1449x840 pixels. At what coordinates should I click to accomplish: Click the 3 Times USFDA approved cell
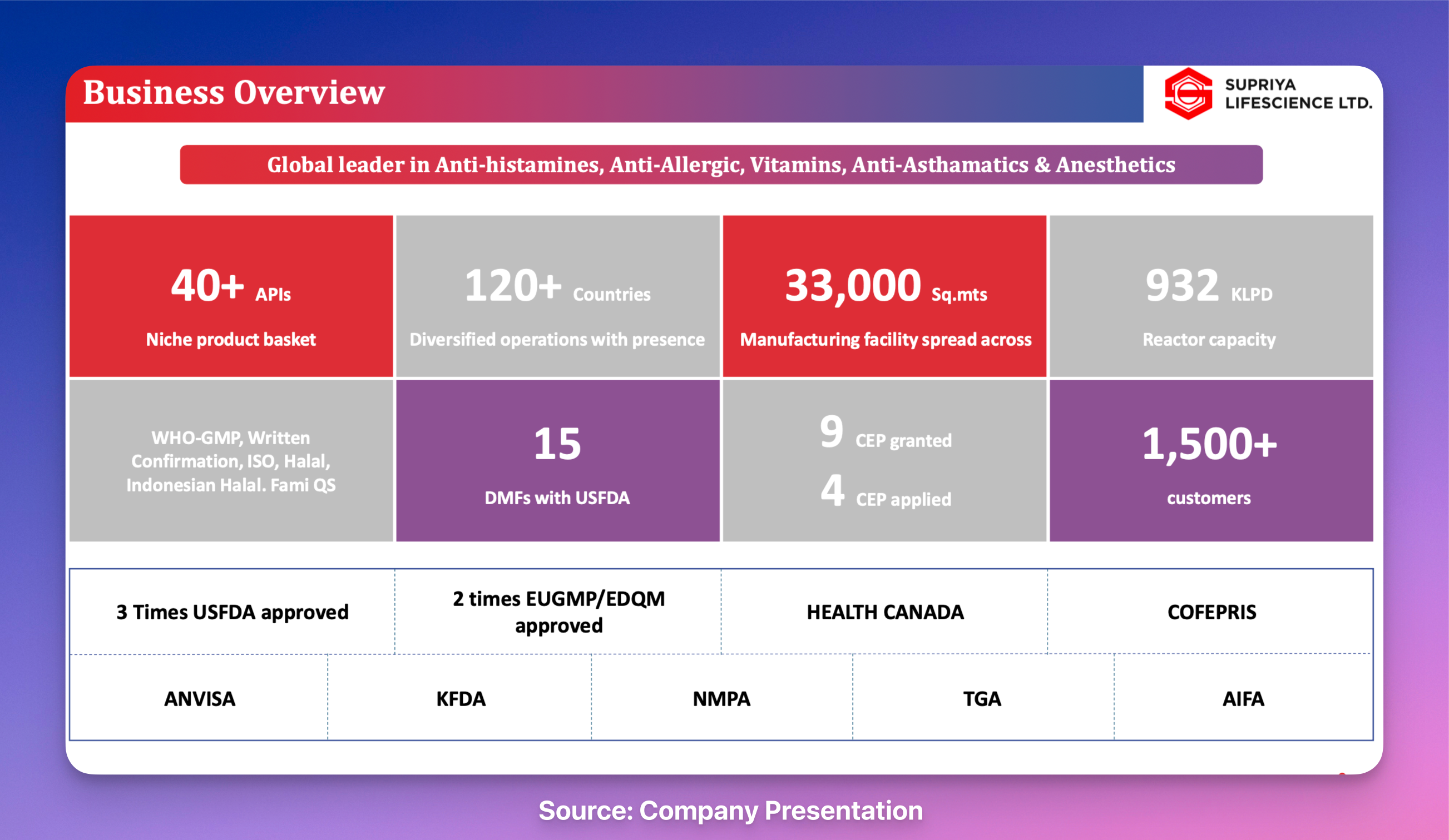(x=233, y=612)
